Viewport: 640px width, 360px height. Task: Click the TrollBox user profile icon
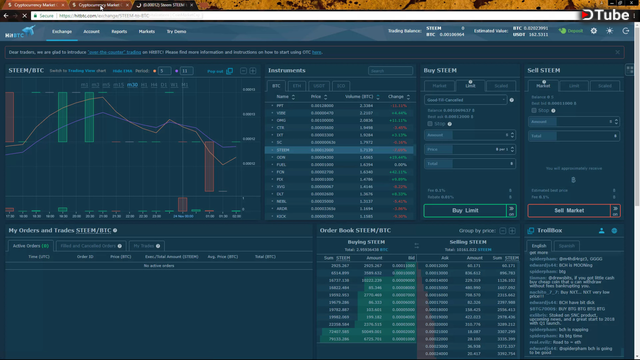601,231
